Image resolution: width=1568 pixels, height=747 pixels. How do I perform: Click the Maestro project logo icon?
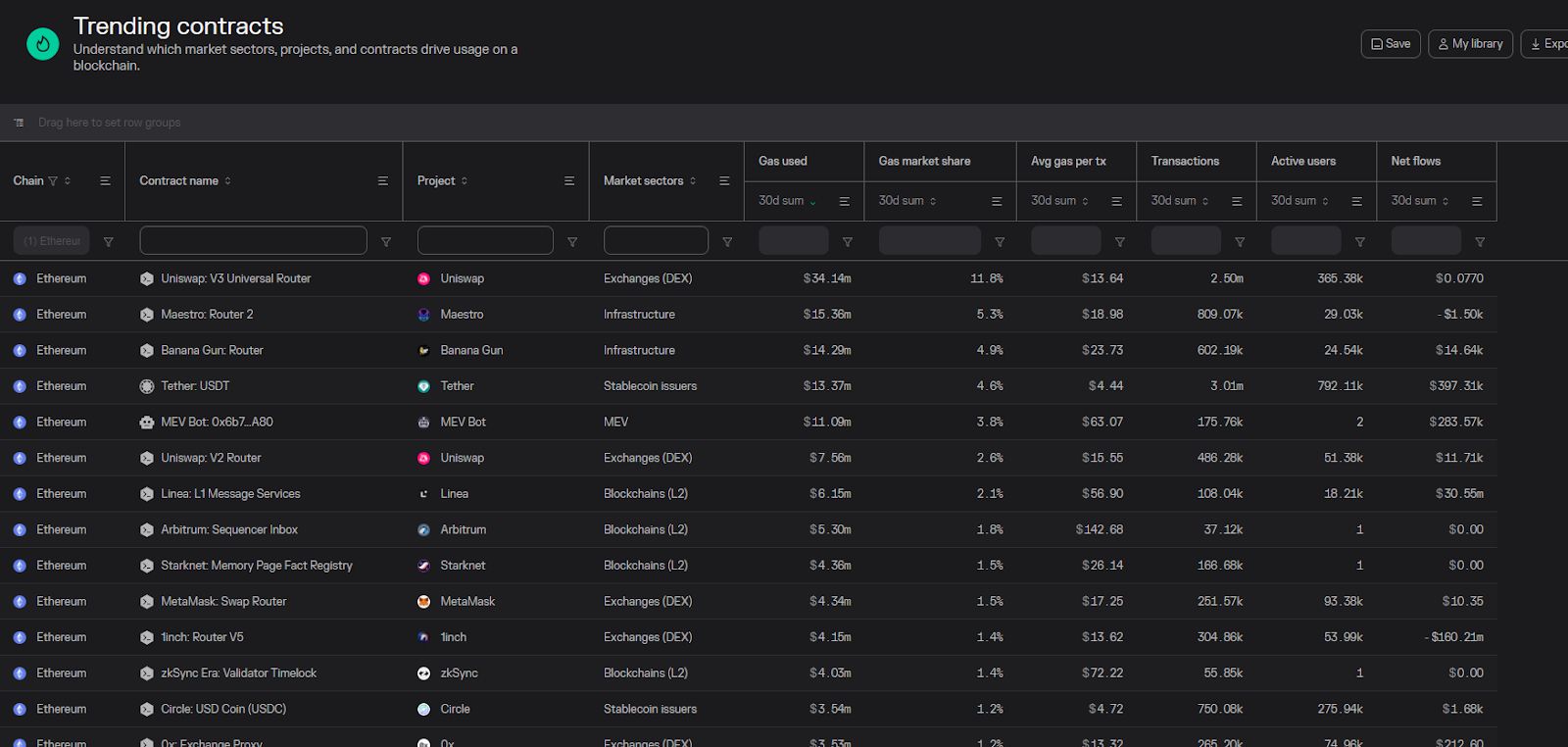click(424, 315)
